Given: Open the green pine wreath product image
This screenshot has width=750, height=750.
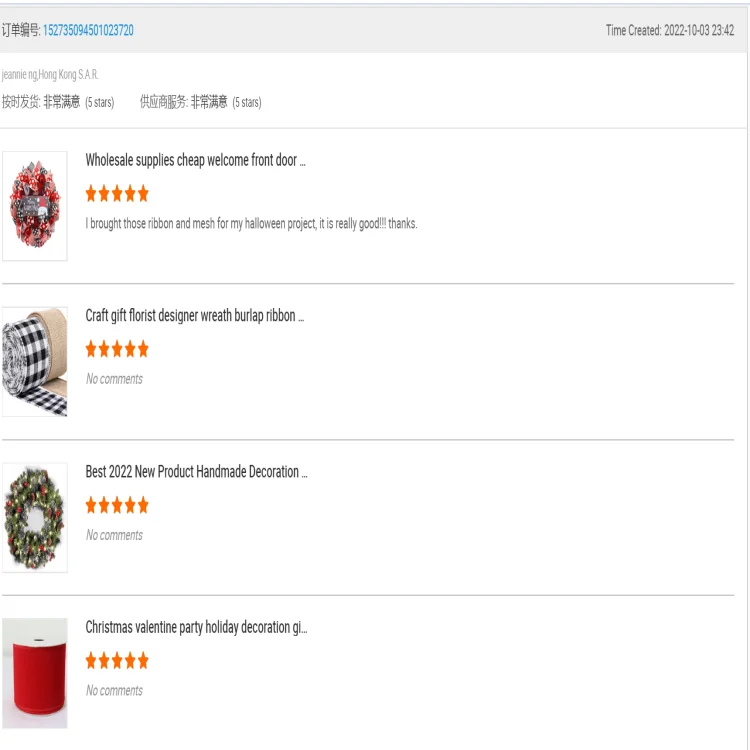Looking at the screenshot, I should pyautogui.click(x=35, y=517).
